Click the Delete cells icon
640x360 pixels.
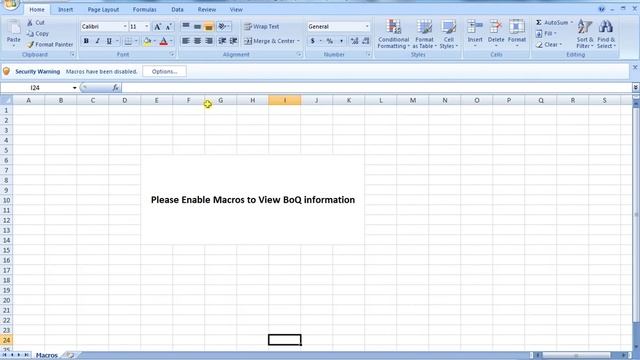click(496, 27)
